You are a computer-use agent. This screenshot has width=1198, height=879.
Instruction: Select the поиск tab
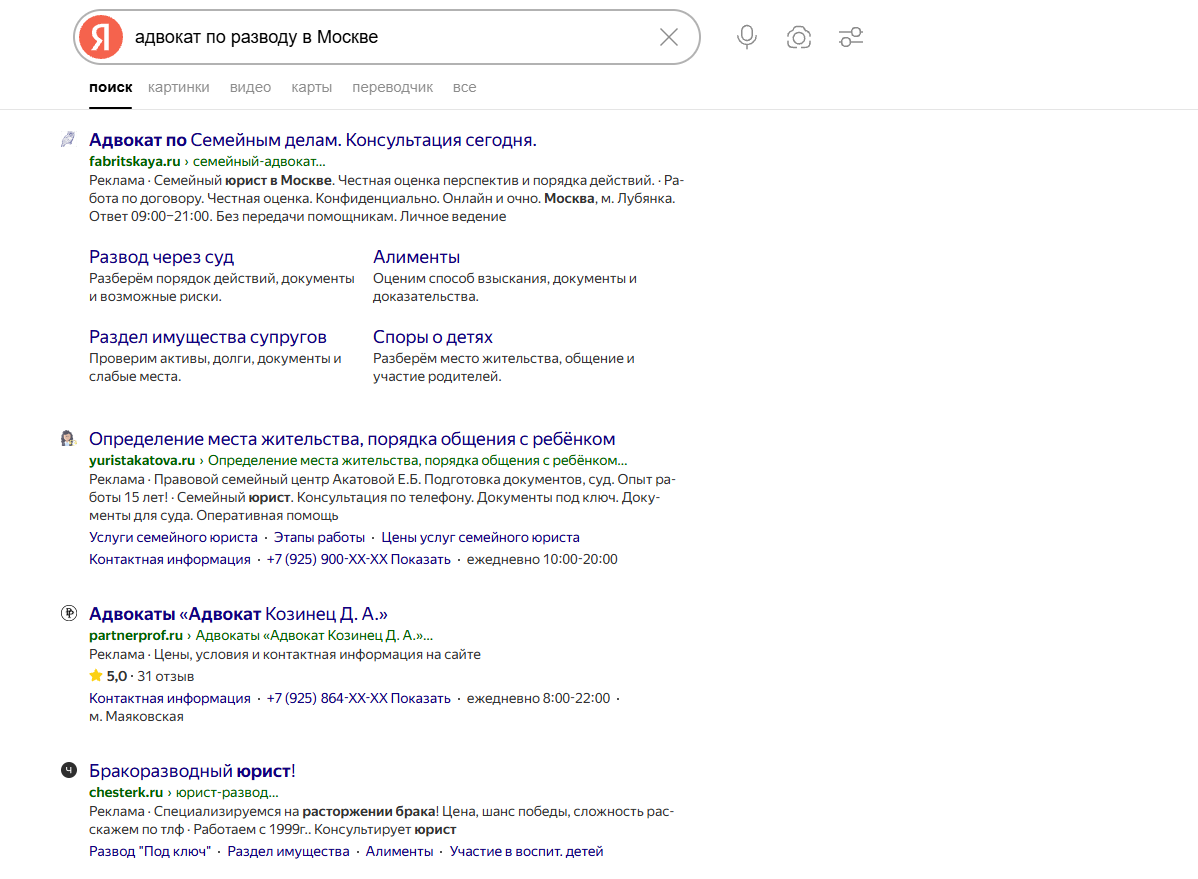(x=110, y=87)
